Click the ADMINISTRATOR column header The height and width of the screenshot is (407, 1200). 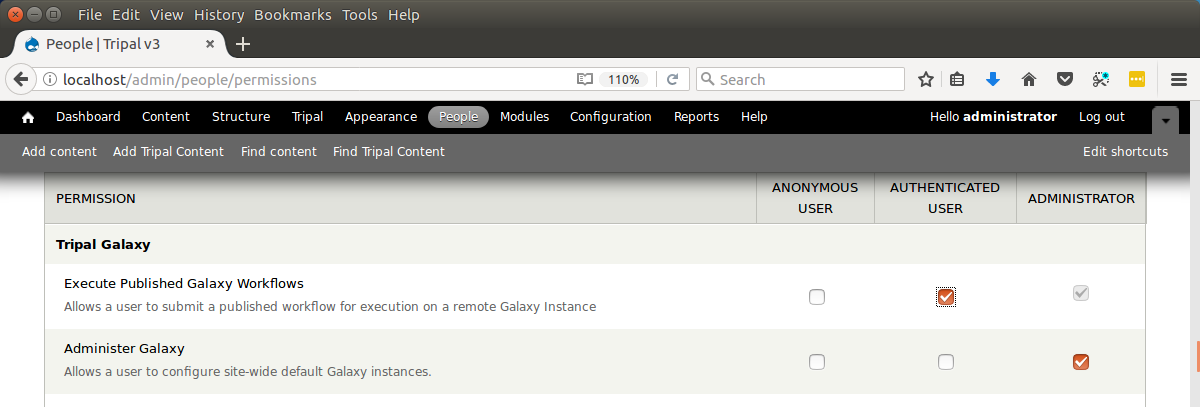(x=1081, y=199)
